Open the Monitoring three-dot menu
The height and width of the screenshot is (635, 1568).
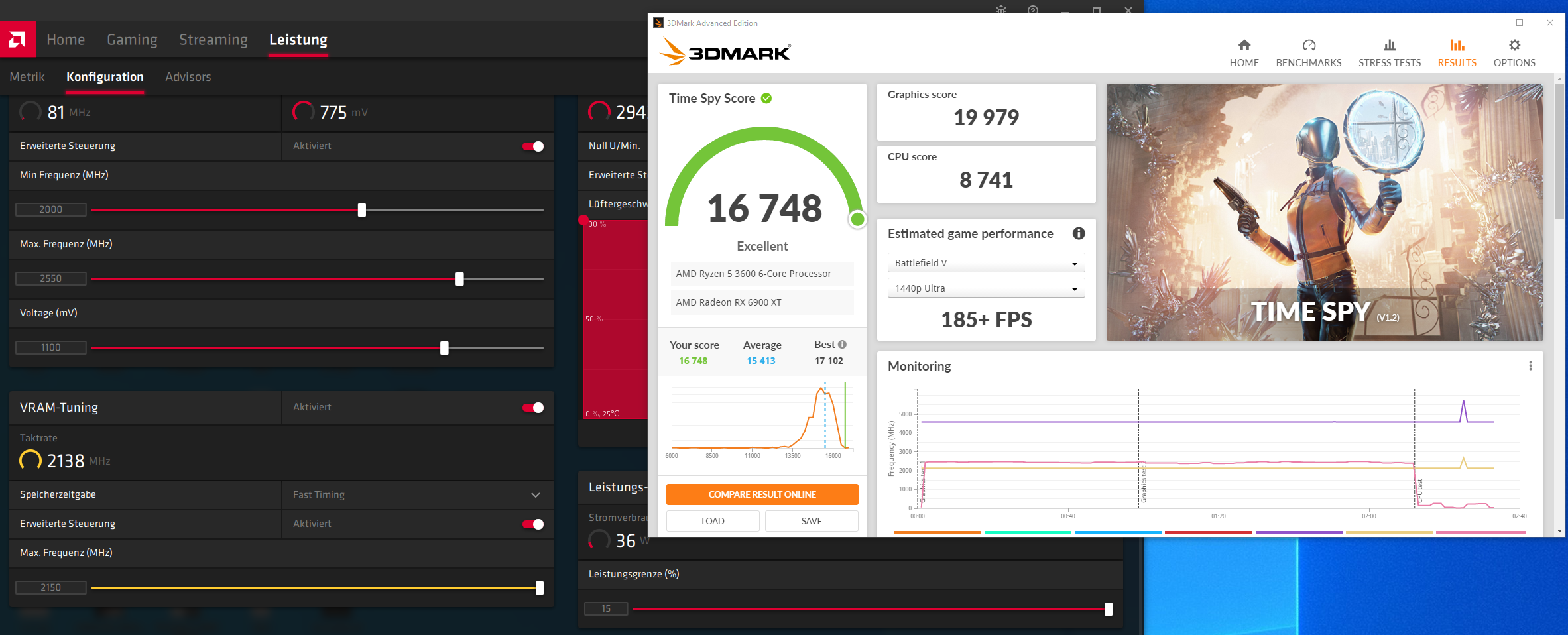tap(1530, 366)
